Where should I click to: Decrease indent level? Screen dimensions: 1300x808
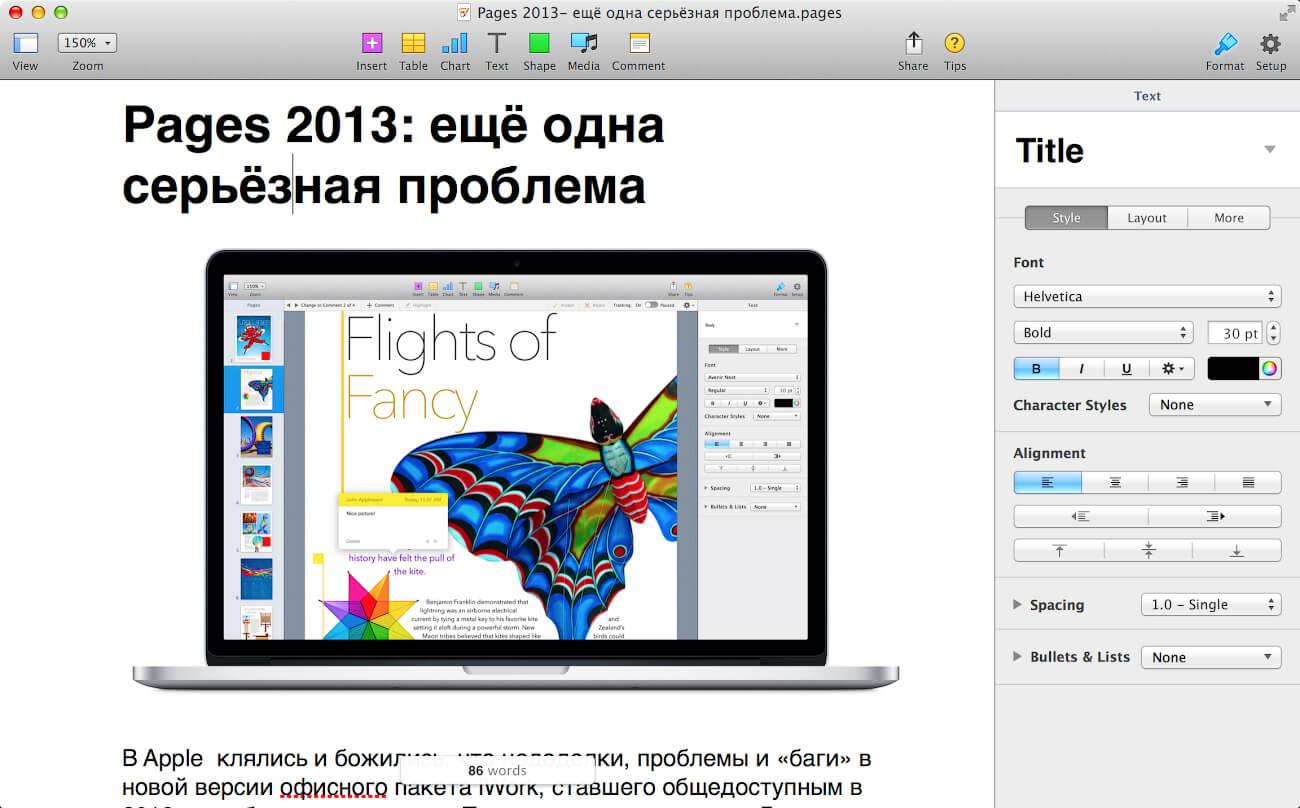(1081, 517)
